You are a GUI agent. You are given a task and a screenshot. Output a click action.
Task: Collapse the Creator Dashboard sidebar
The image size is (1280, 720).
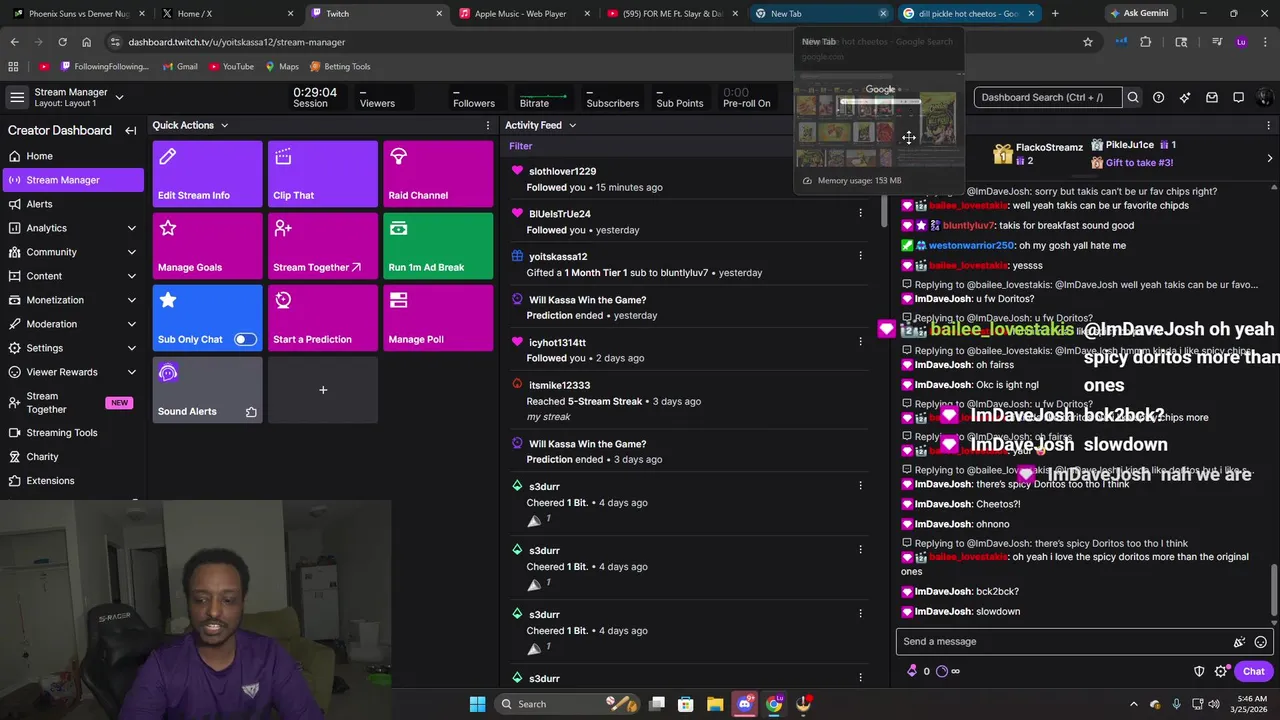[130, 130]
